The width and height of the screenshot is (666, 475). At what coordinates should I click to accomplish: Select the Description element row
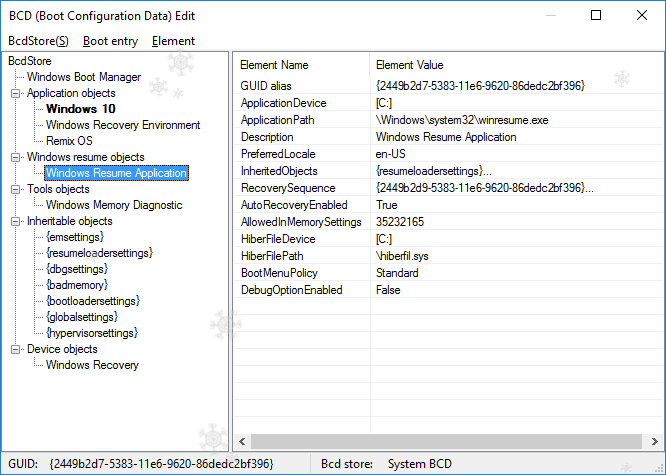coord(449,137)
